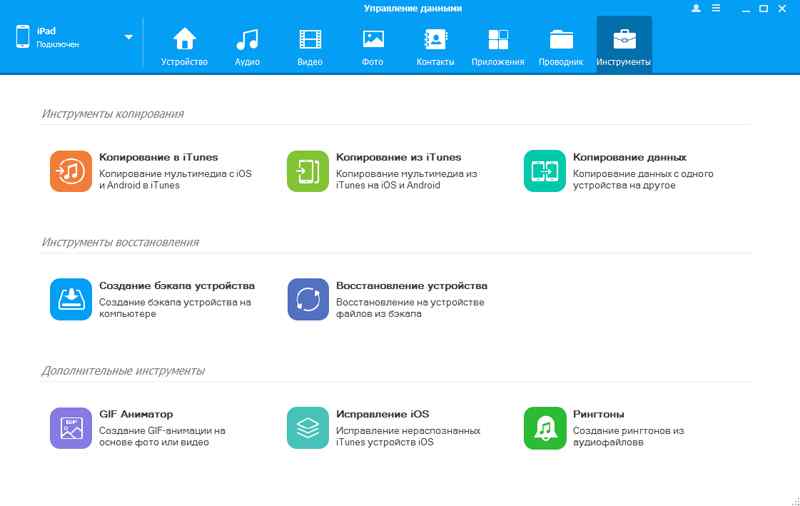Grab the window resize grip corner

[795, 501]
